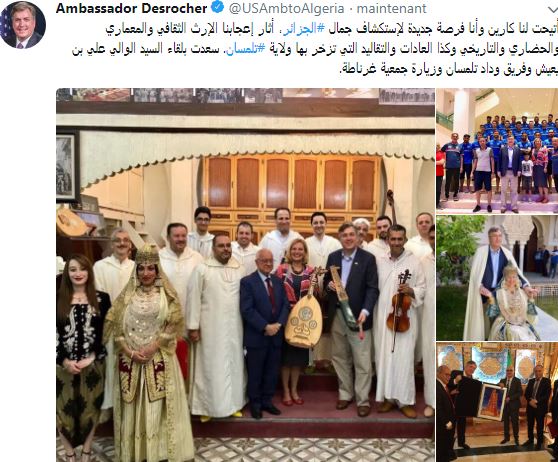Click the woman in golden bridal costume
Viewport: 558px width, 462px height.
pyautogui.click(x=146, y=352)
